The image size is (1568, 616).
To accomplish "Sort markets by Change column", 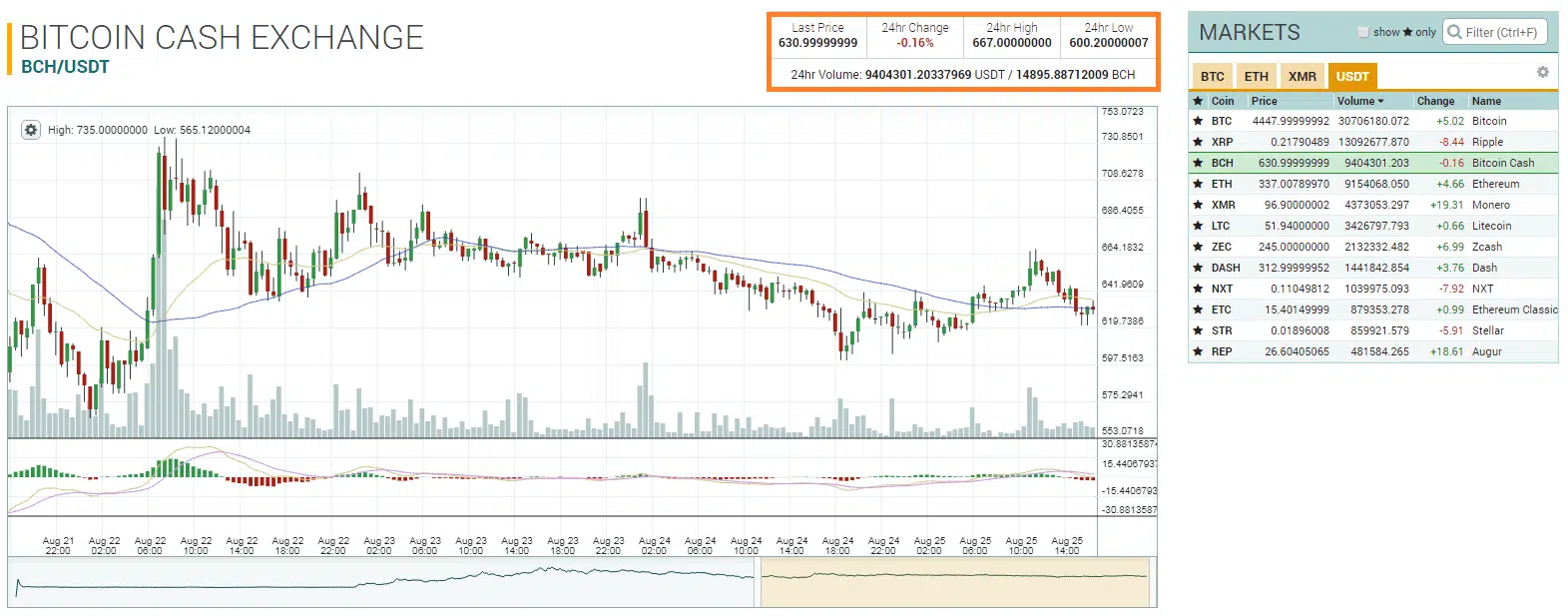I will 1435,101.
